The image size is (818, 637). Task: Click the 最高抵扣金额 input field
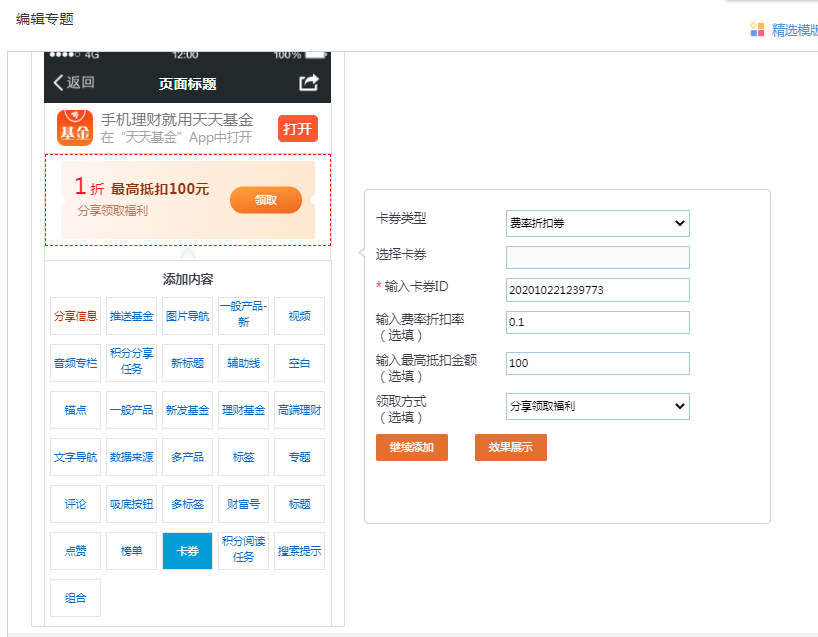coord(597,363)
